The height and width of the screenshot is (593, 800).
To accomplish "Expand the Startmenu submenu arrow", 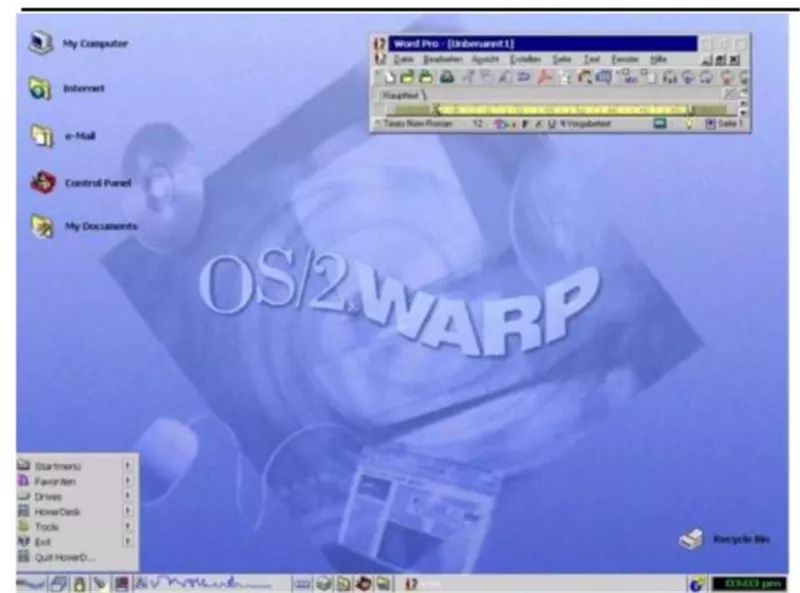I will [128, 465].
